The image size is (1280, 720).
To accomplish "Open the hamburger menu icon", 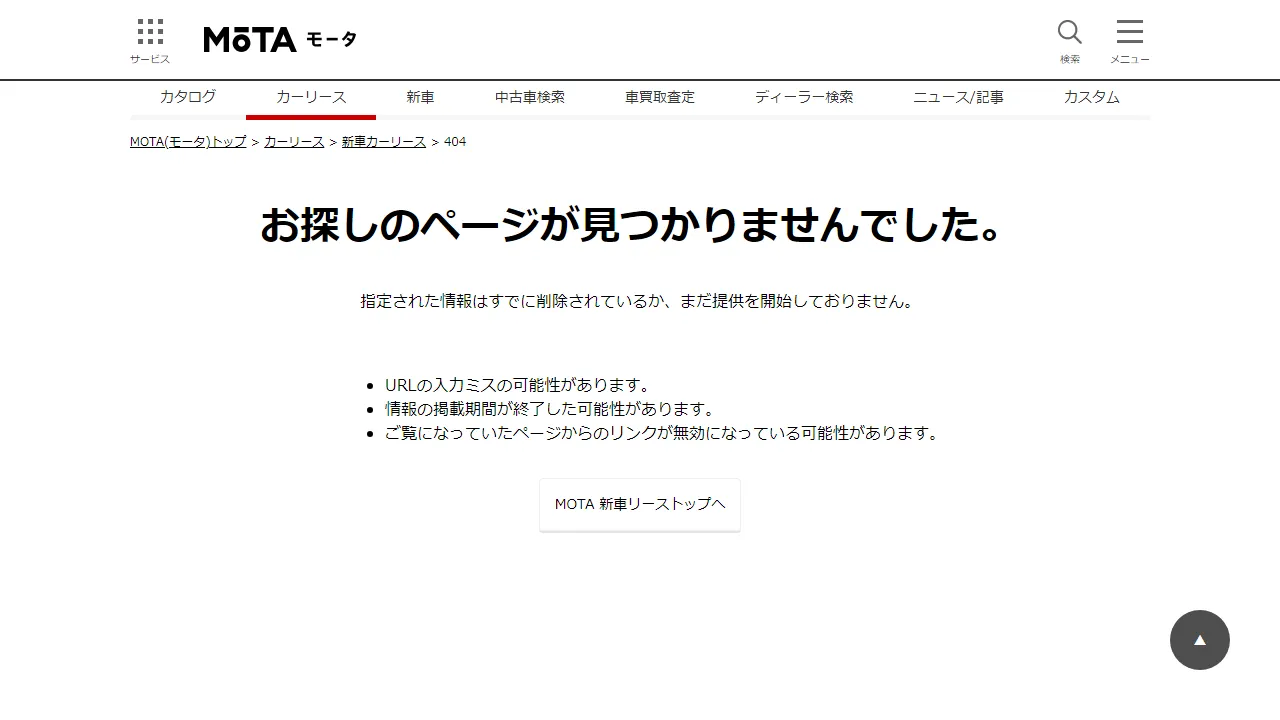I will click(x=1129, y=32).
